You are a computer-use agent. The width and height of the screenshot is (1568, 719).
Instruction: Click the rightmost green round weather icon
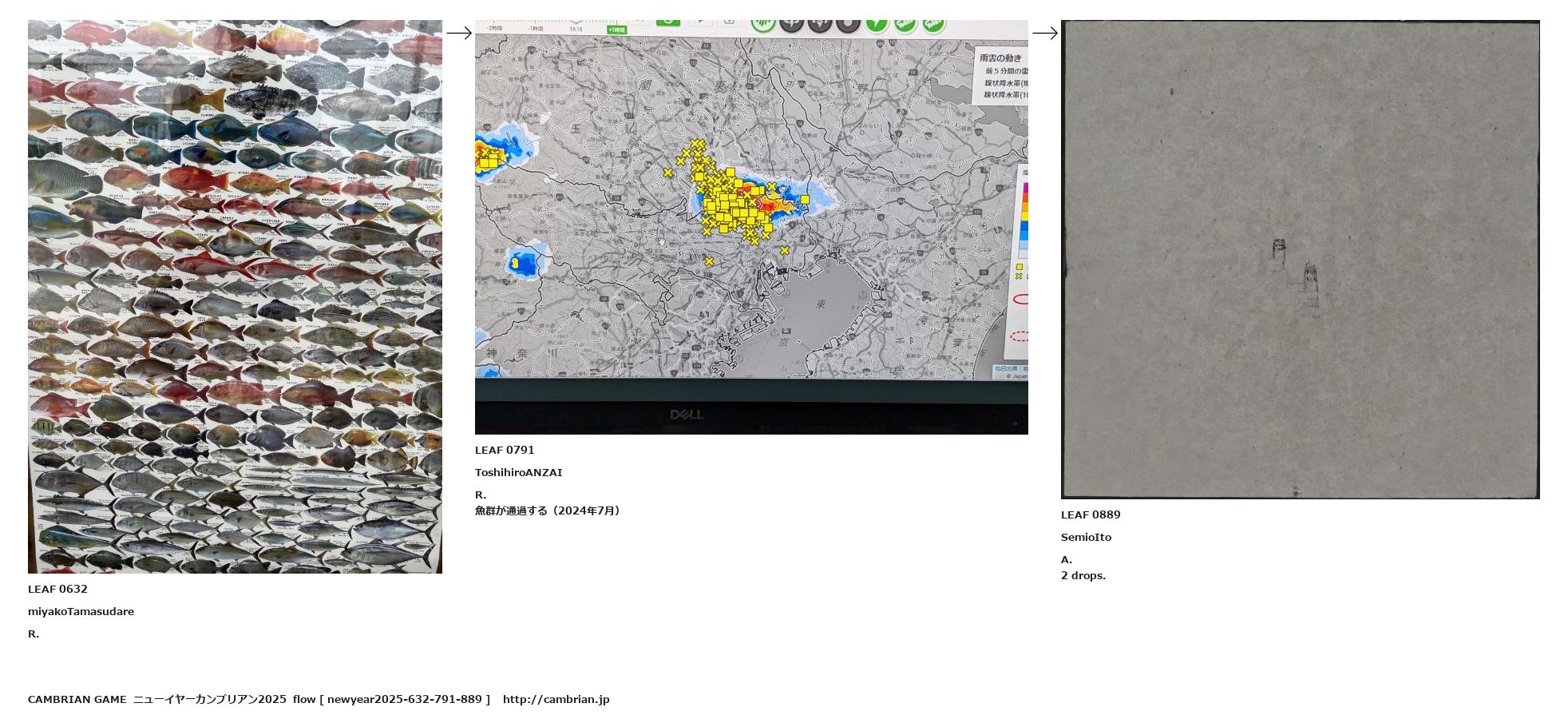(x=933, y=24)
